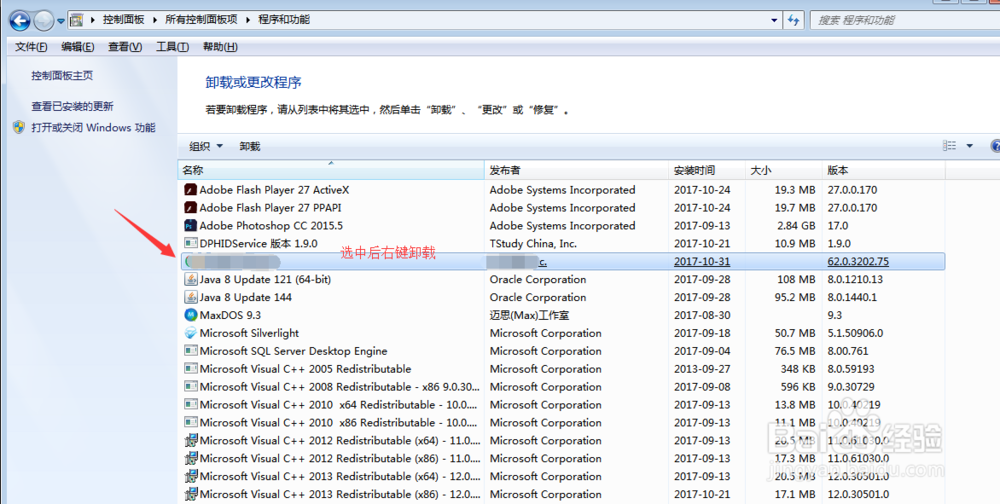Click the Visual C++ 2012 (x64) icon
Viewport: 1000px width, 504px height.
[x=190, y=440]
